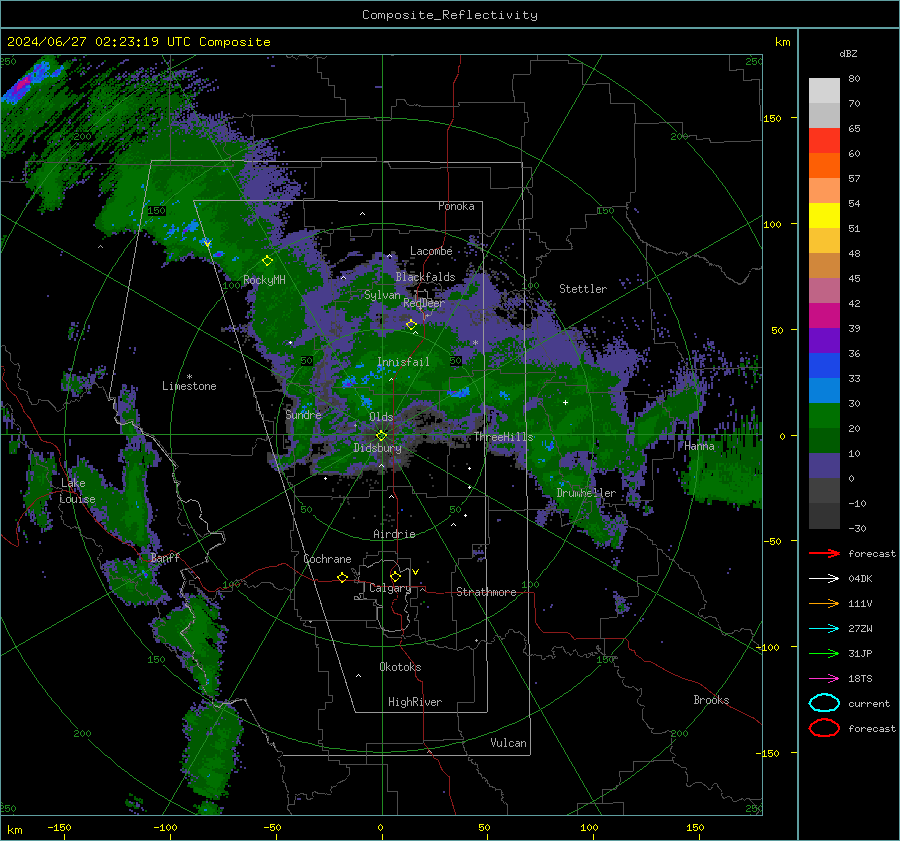This screenshot has height=841, width=900.
Task: Click the Didsbury town label
Action: (377, 448)
